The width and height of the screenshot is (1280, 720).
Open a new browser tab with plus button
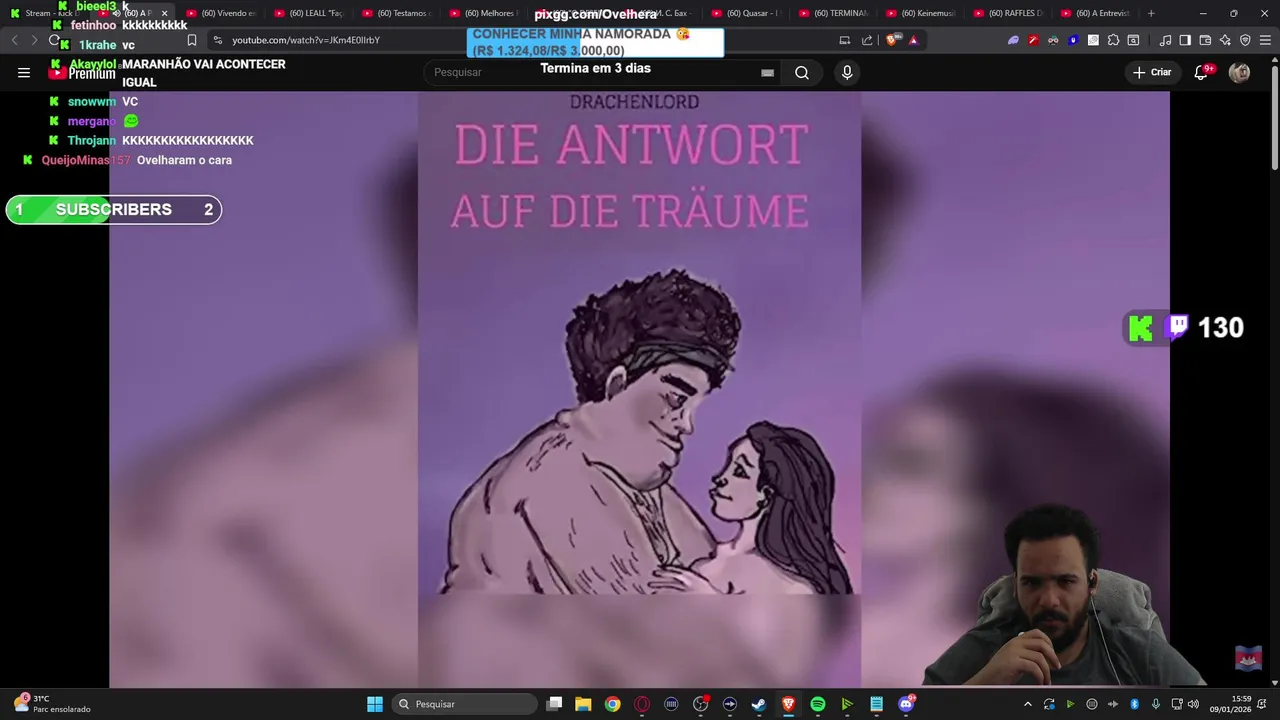(1151, 13)
